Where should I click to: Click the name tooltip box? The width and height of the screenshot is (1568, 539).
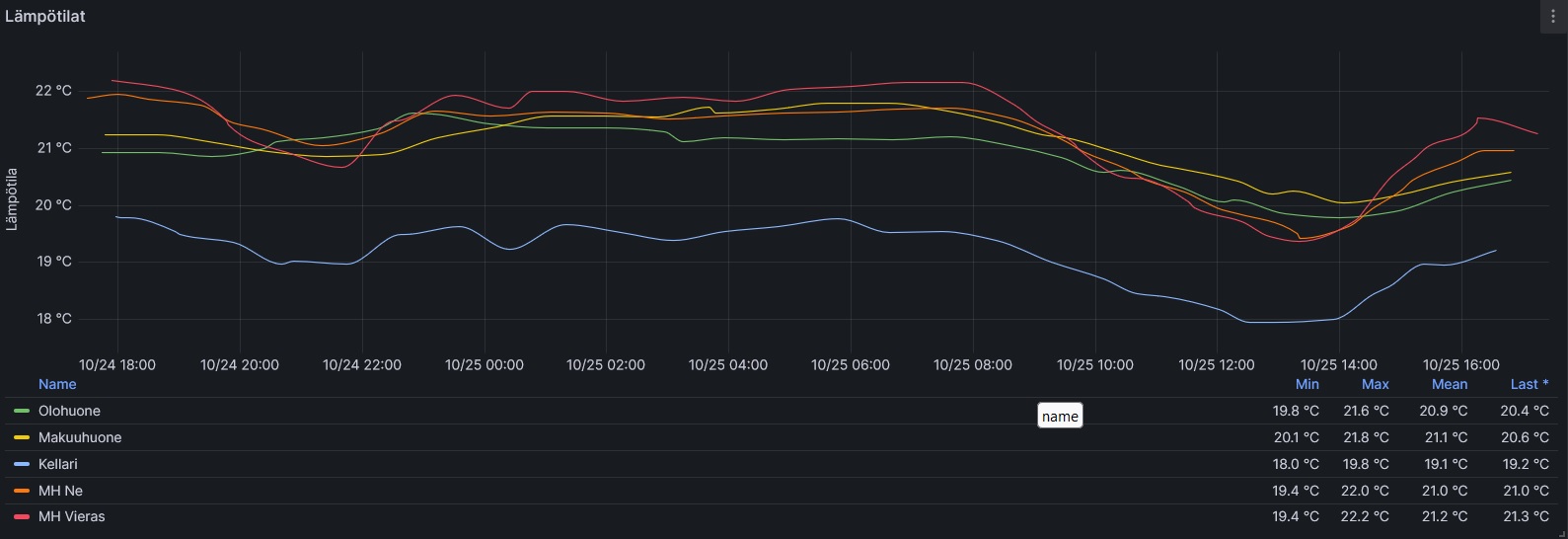pos(1060,416)
